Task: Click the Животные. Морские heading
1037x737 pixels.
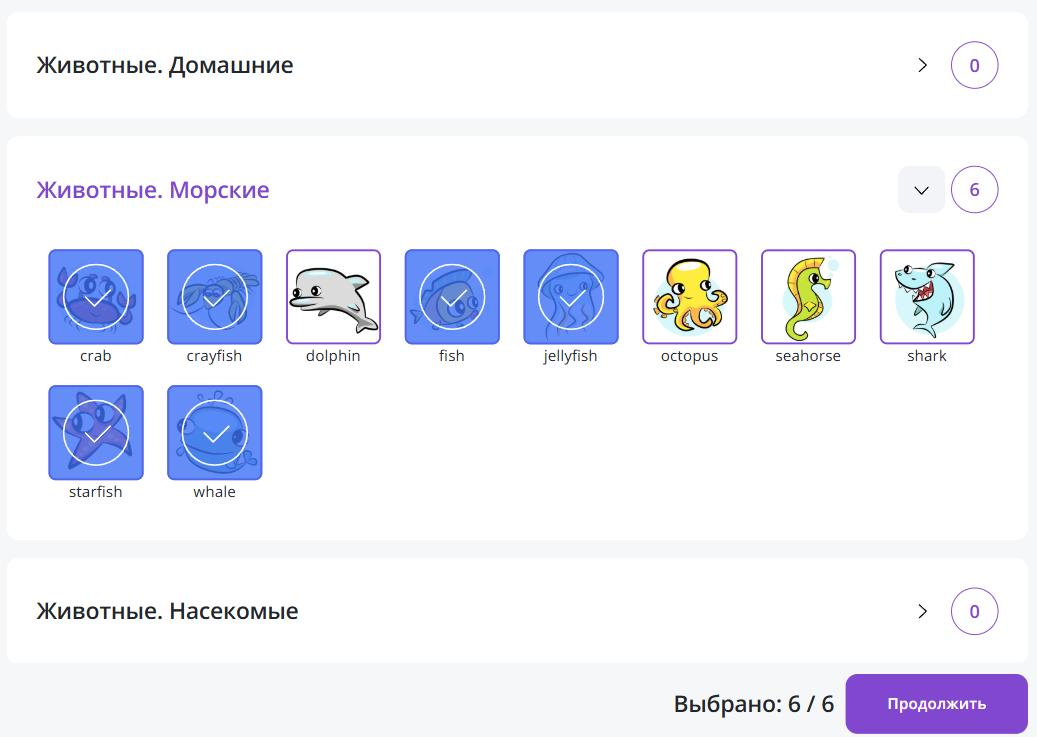Action: coord(153,190)
